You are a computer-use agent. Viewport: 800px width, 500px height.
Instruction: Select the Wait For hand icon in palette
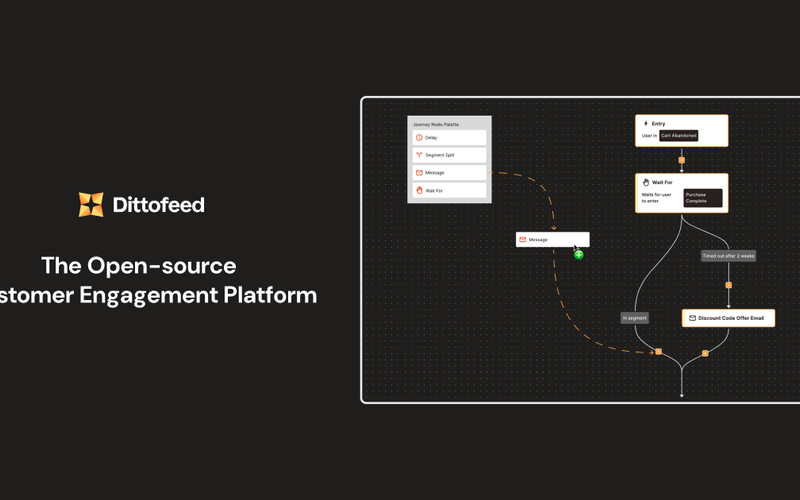coord(419,190)
